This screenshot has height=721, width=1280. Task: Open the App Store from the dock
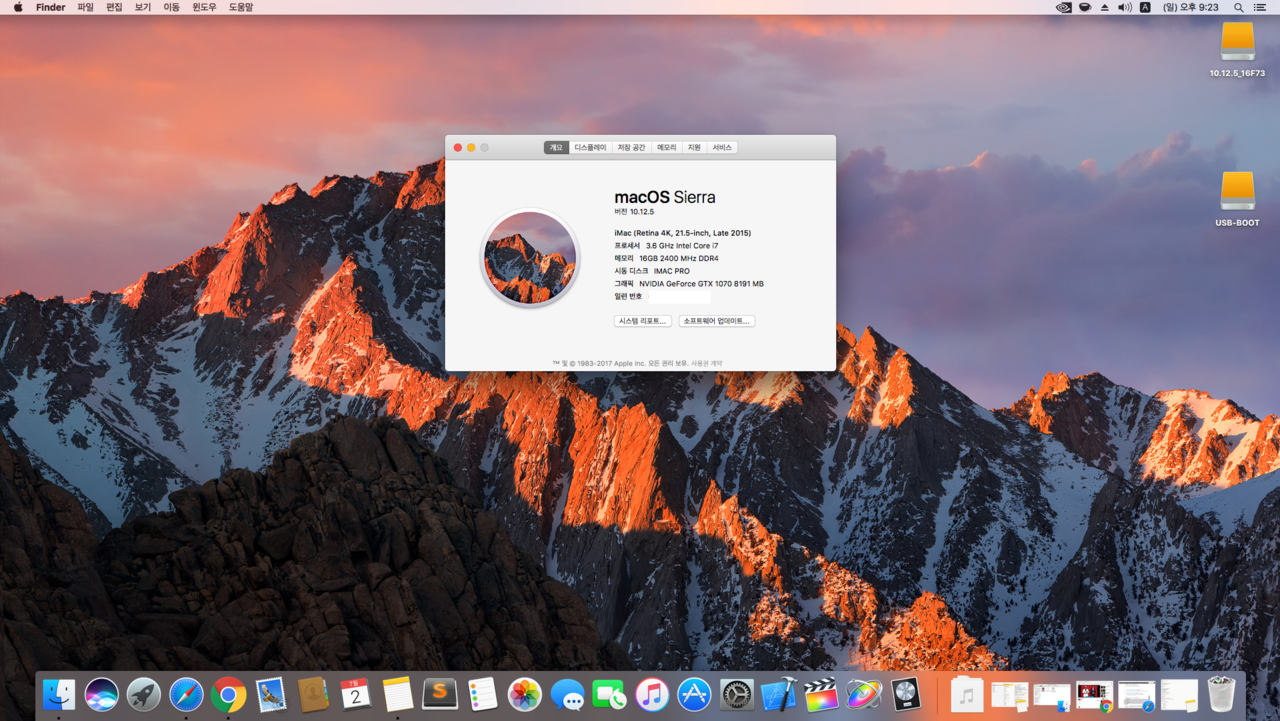click(x=695, y=694)
